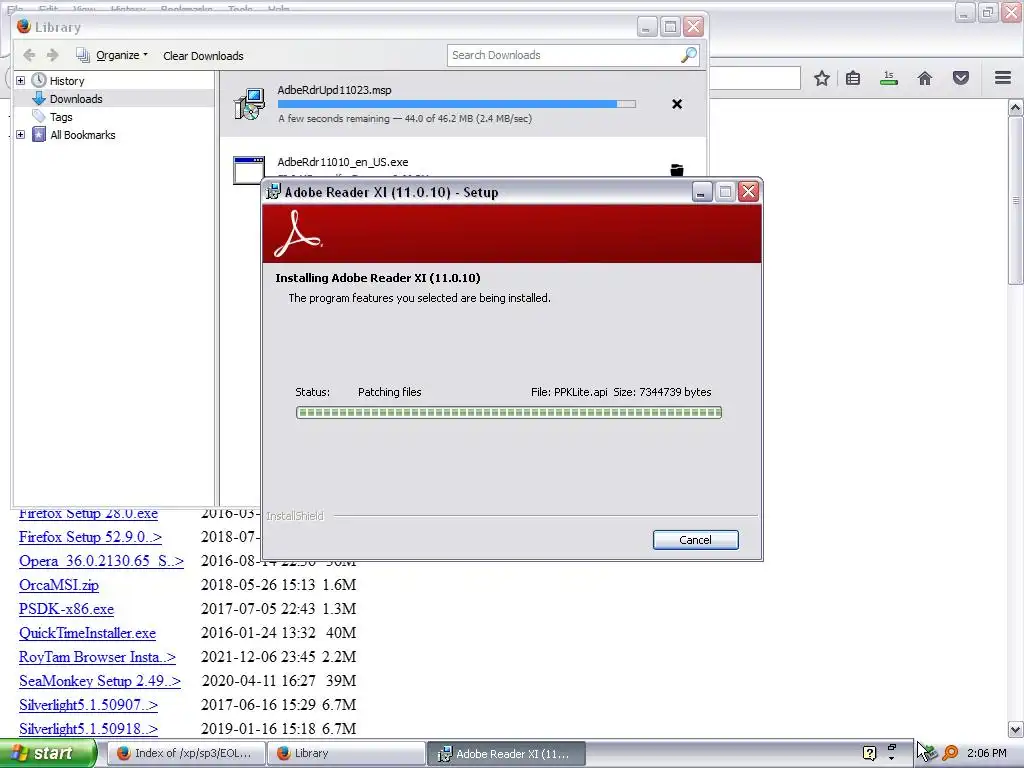Switch to Library taskbar item
The width and height of the screenshot is (1024, 768).
346,754
